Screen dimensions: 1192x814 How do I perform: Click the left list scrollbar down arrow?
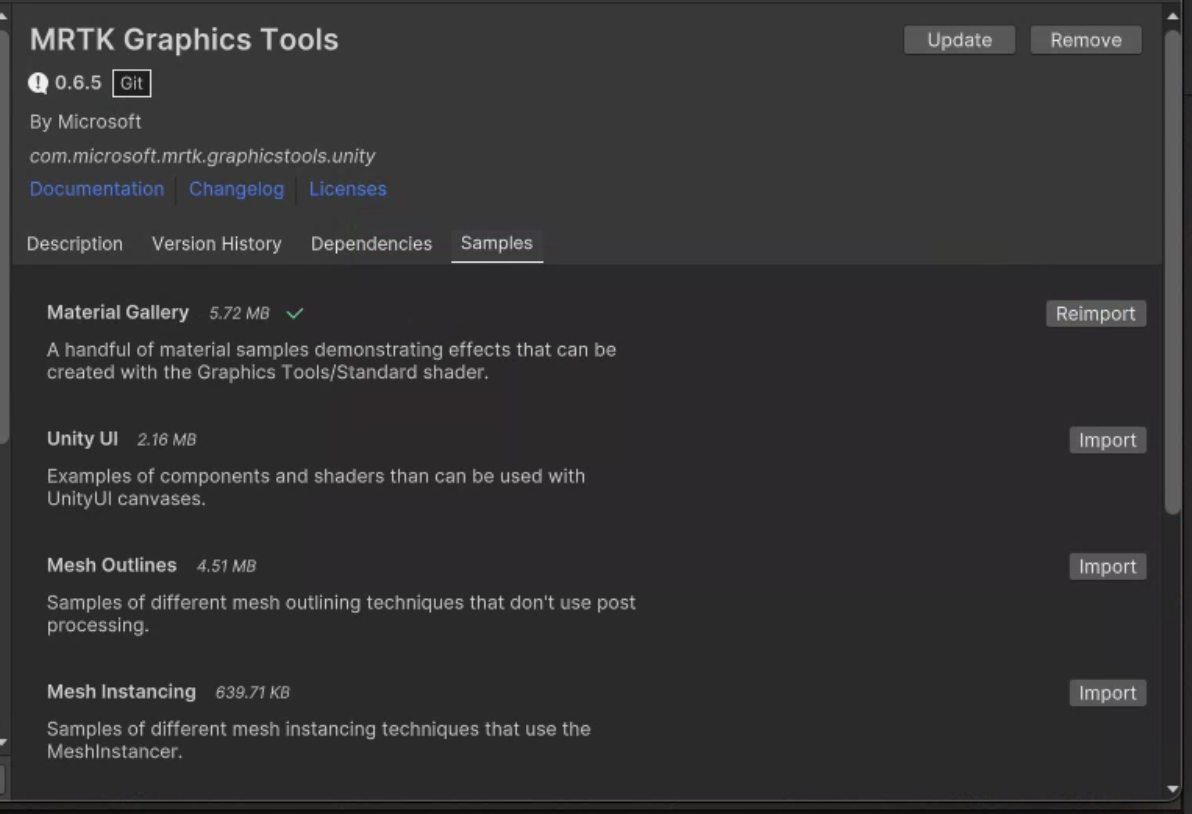point(4,742)
